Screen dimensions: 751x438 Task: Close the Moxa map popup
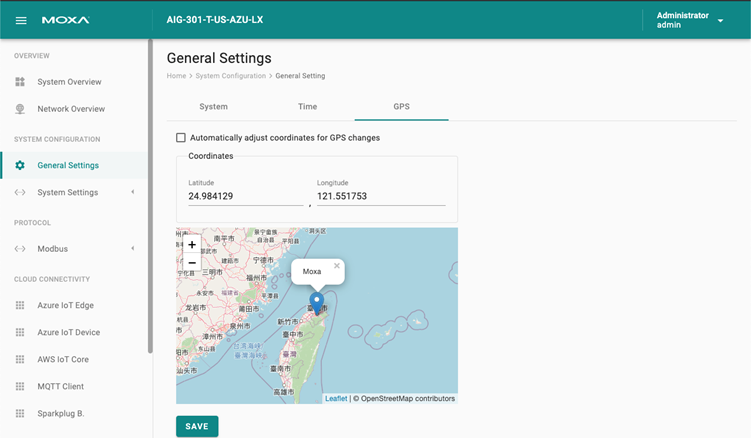pos(337,265)
